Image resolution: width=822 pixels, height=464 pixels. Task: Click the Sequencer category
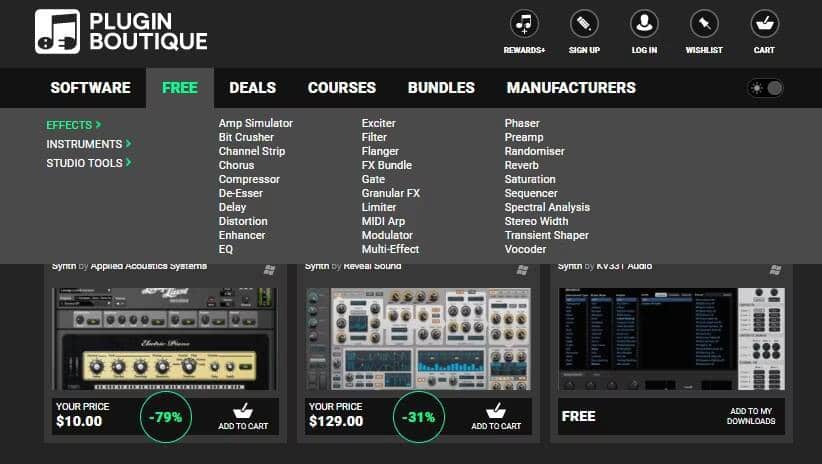[531, 193]
